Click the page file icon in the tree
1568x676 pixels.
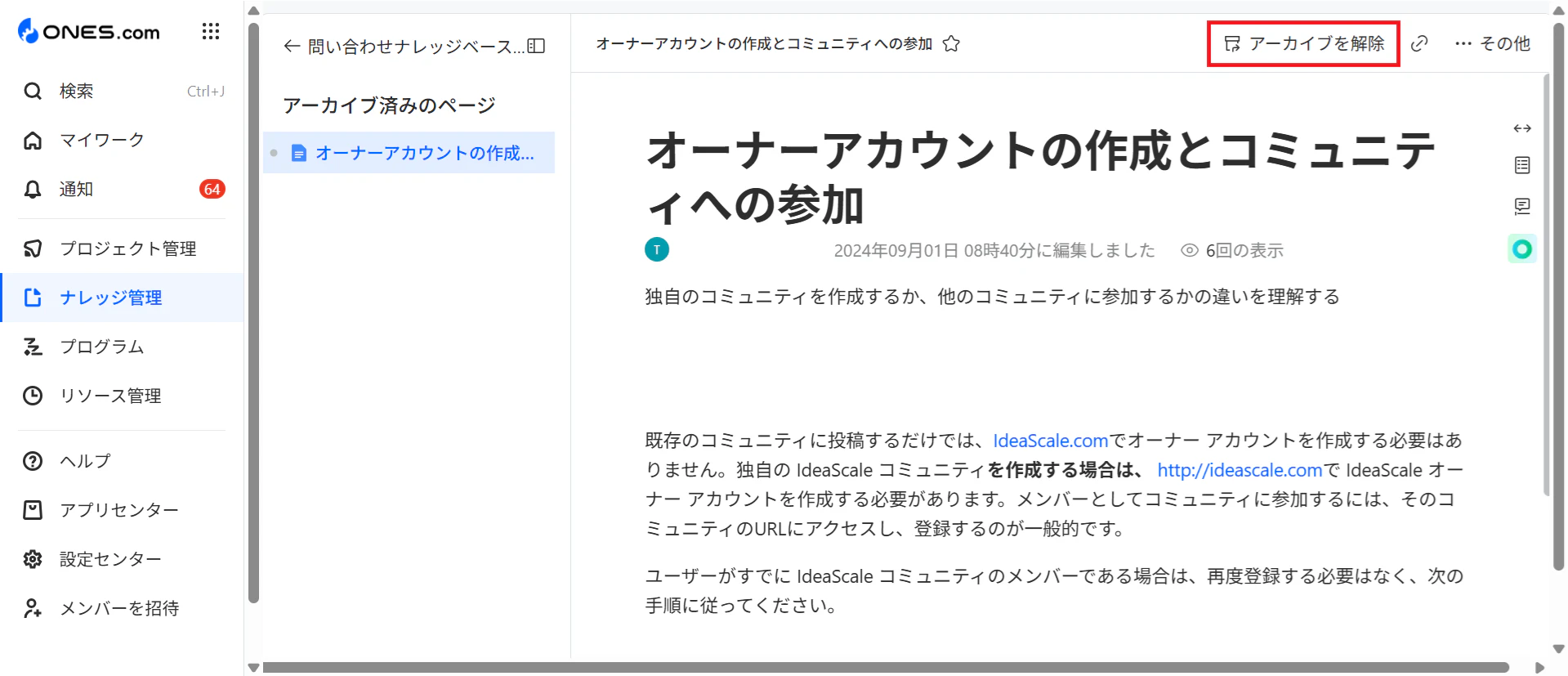tap(299, 153)
